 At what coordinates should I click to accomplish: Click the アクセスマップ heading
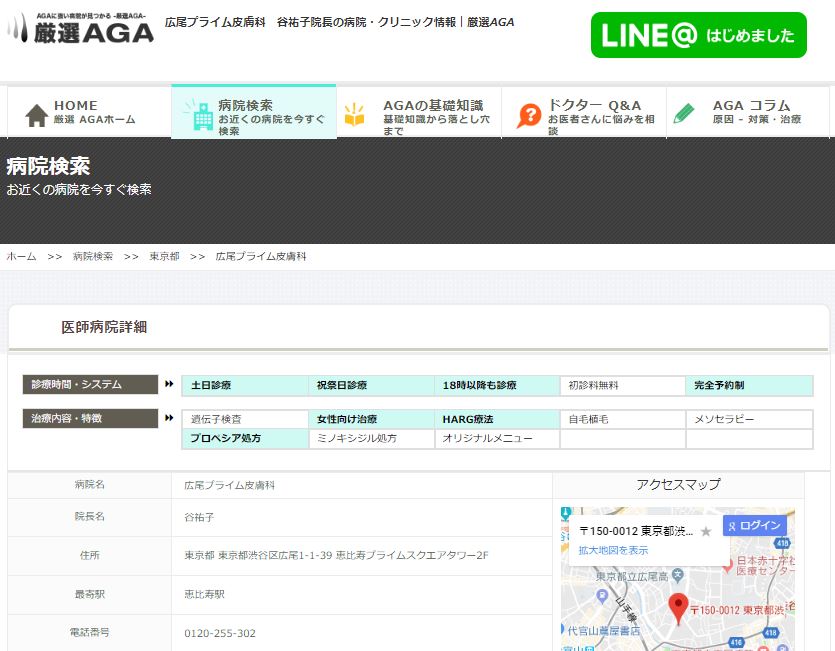(678, 484)
